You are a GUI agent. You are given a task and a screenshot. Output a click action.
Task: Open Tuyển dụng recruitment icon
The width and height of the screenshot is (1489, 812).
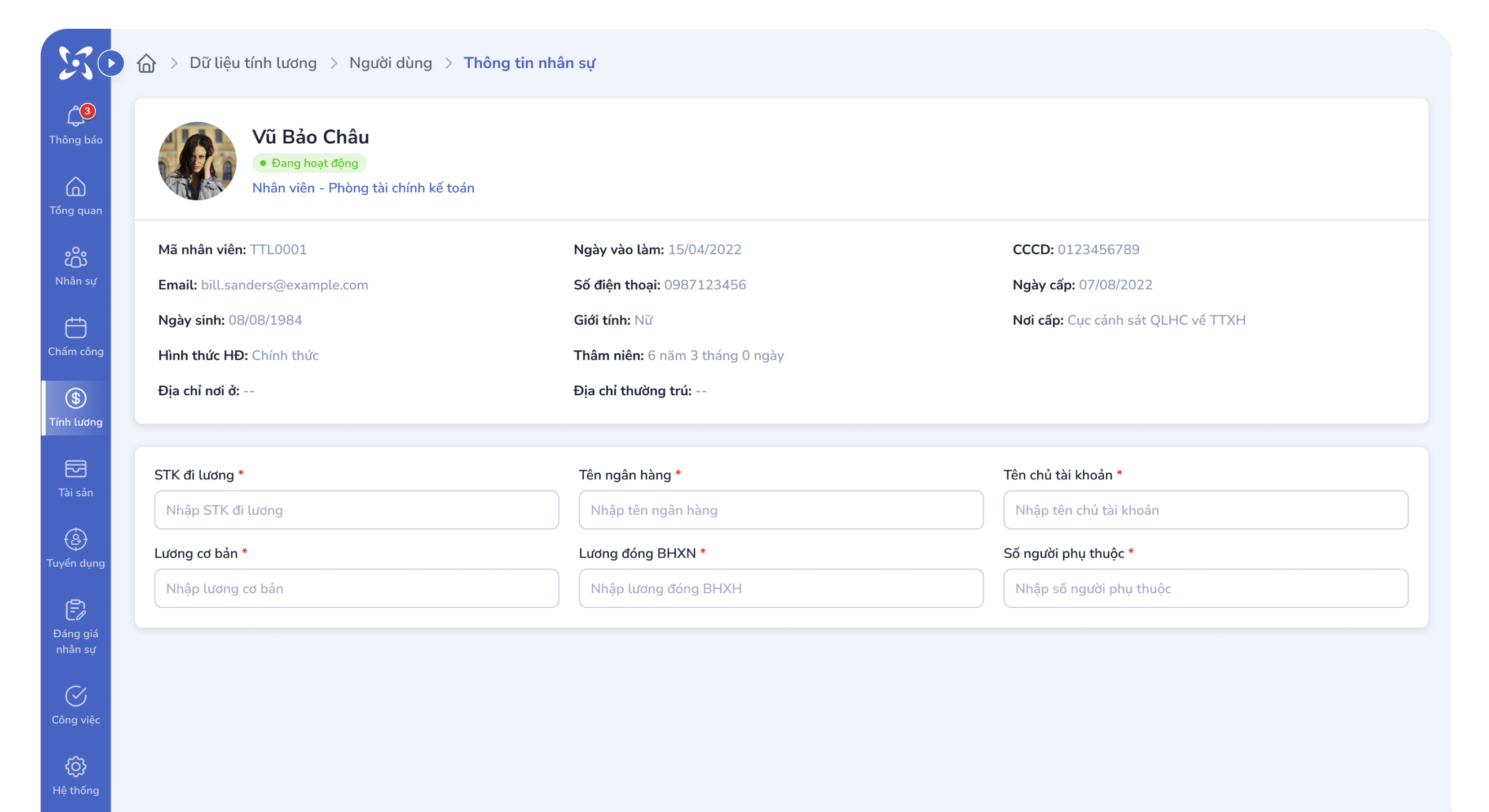pos(76,540)
